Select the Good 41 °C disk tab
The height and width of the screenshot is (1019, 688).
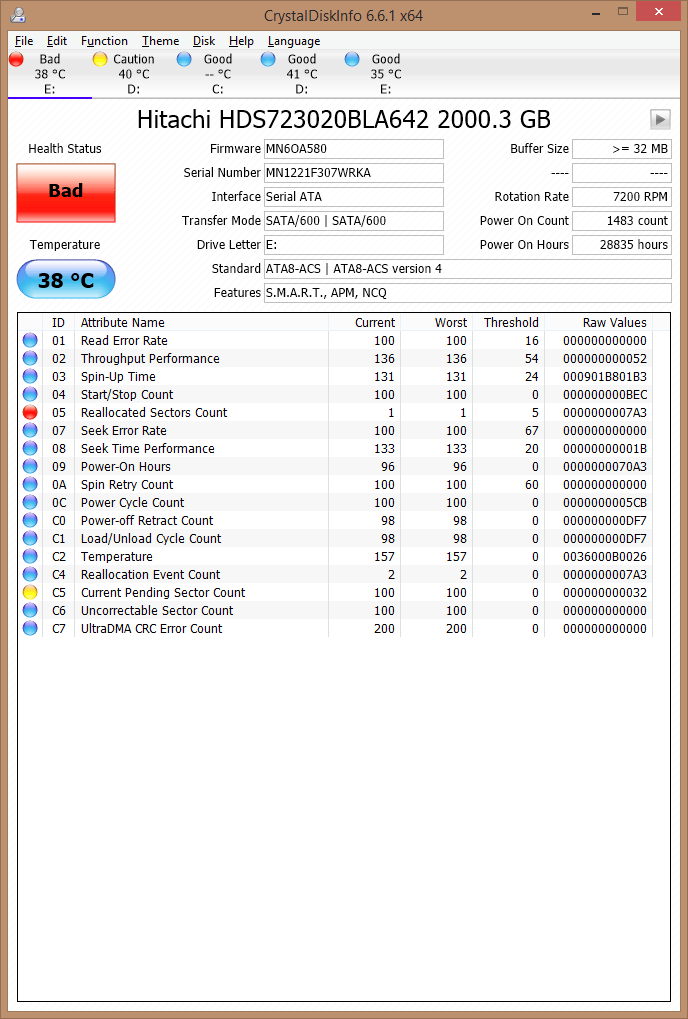(x=301, y=74)
